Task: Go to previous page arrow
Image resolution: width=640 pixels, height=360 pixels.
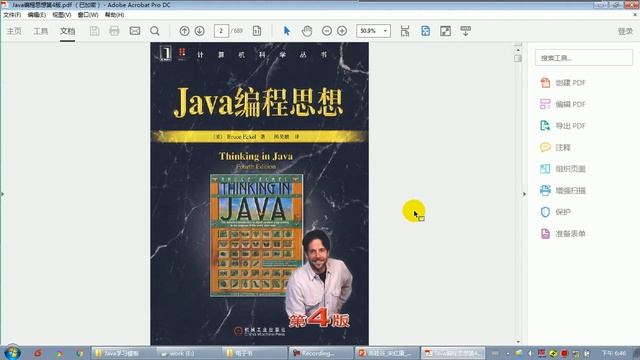Action: point(184,31)
